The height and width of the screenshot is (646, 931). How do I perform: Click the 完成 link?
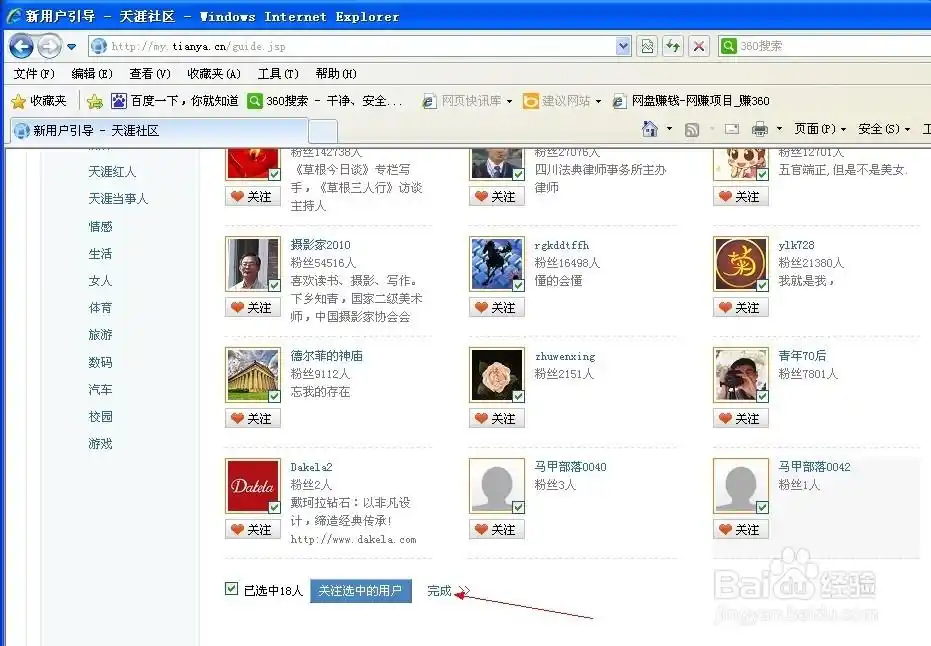point(439,591)
